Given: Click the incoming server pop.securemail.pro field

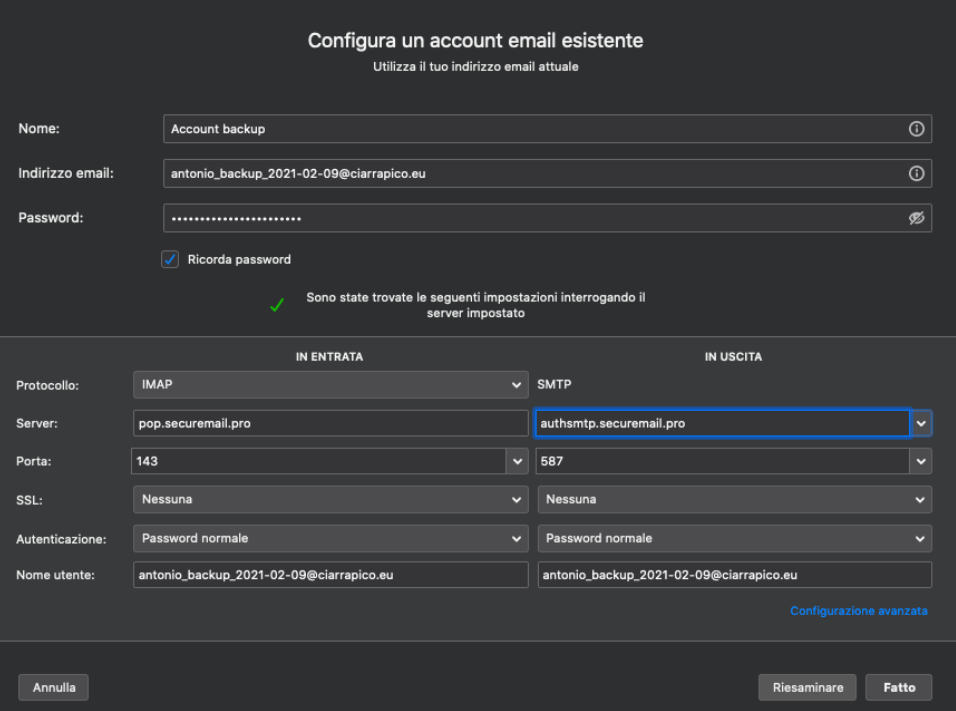Looking at the screenshot, I should (x=330, y=424).
